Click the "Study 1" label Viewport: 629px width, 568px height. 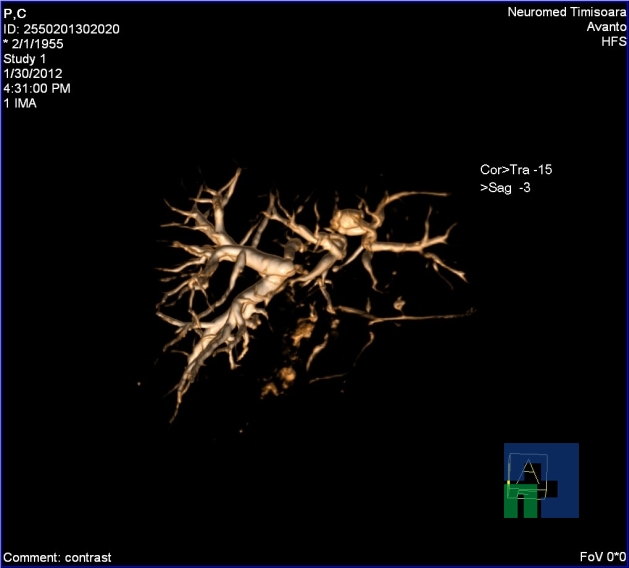coord(24,59)
